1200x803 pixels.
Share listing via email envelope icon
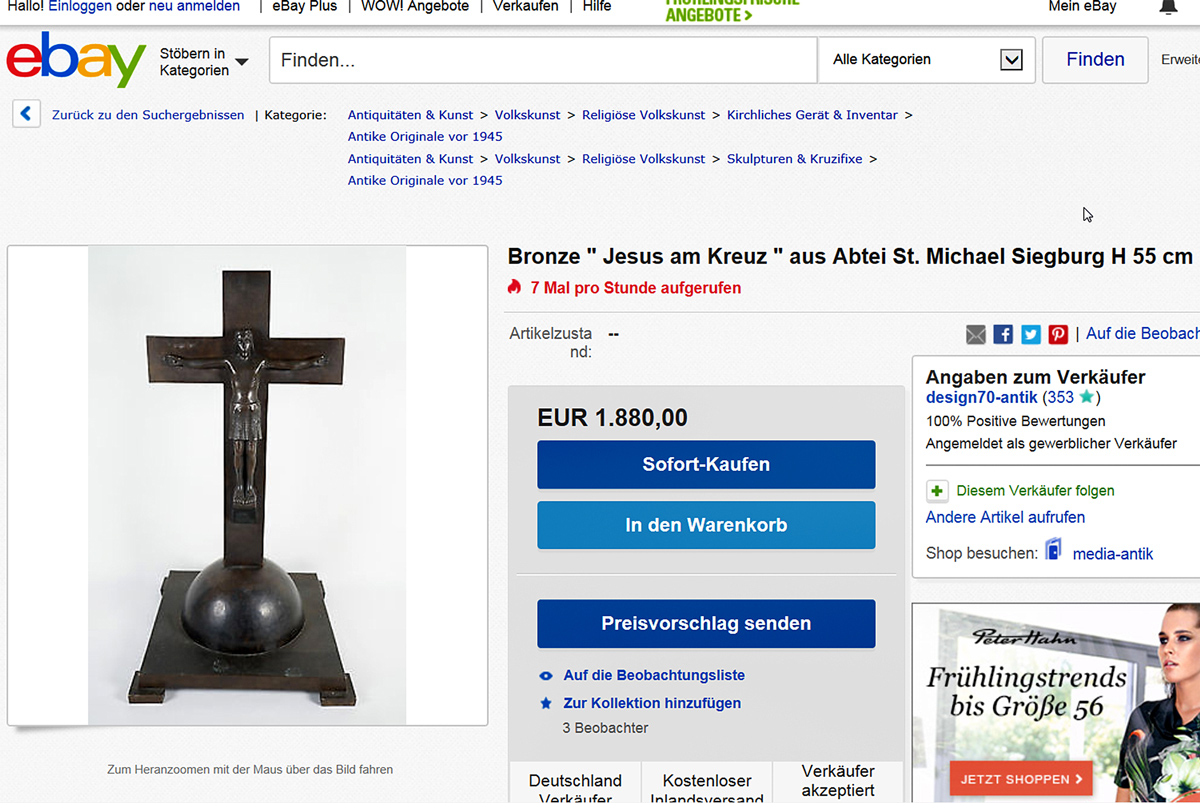(976, 334)
